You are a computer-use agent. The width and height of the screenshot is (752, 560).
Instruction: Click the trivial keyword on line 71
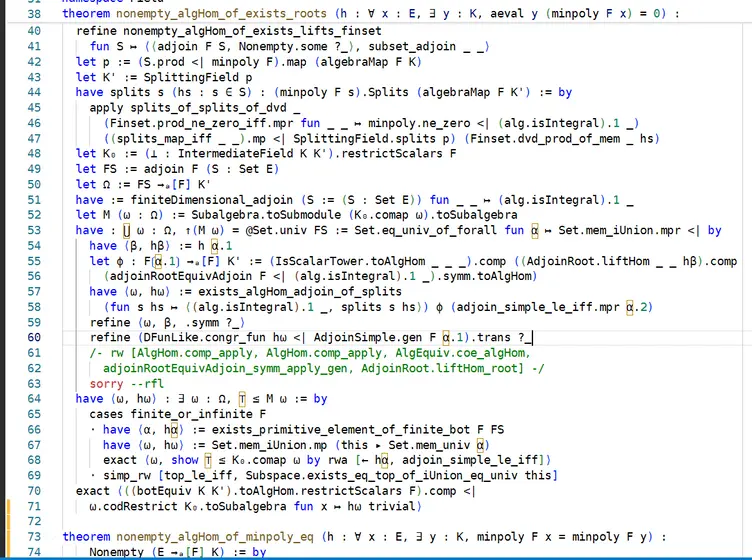coord(391,506)
